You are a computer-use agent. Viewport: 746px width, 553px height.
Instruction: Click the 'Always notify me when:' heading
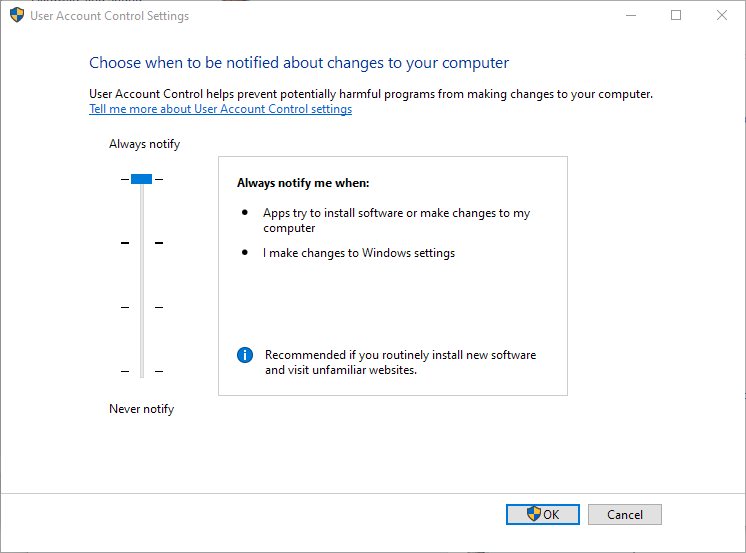pos(303,183)
